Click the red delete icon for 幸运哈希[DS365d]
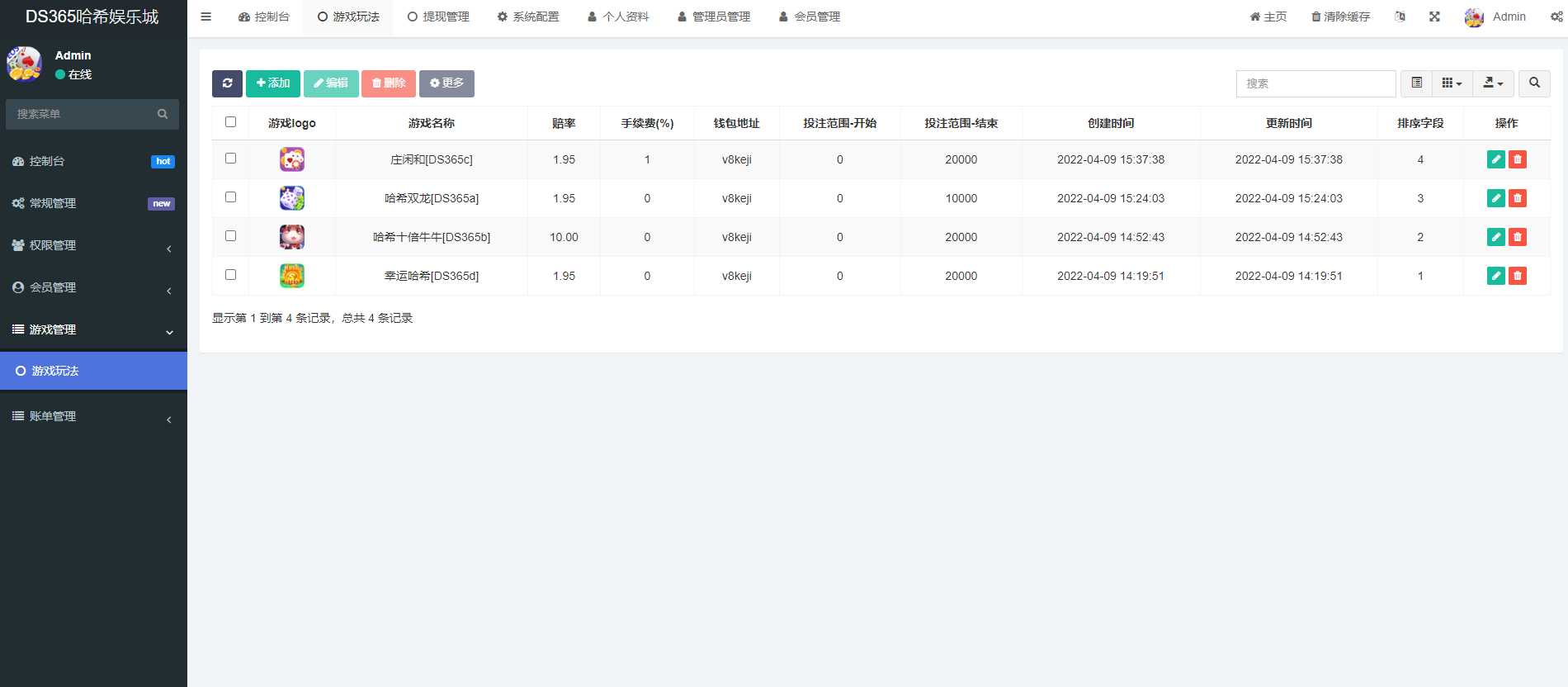Image resolution: width=1568 pixels, height=687 pixels. click(1517, 276)
